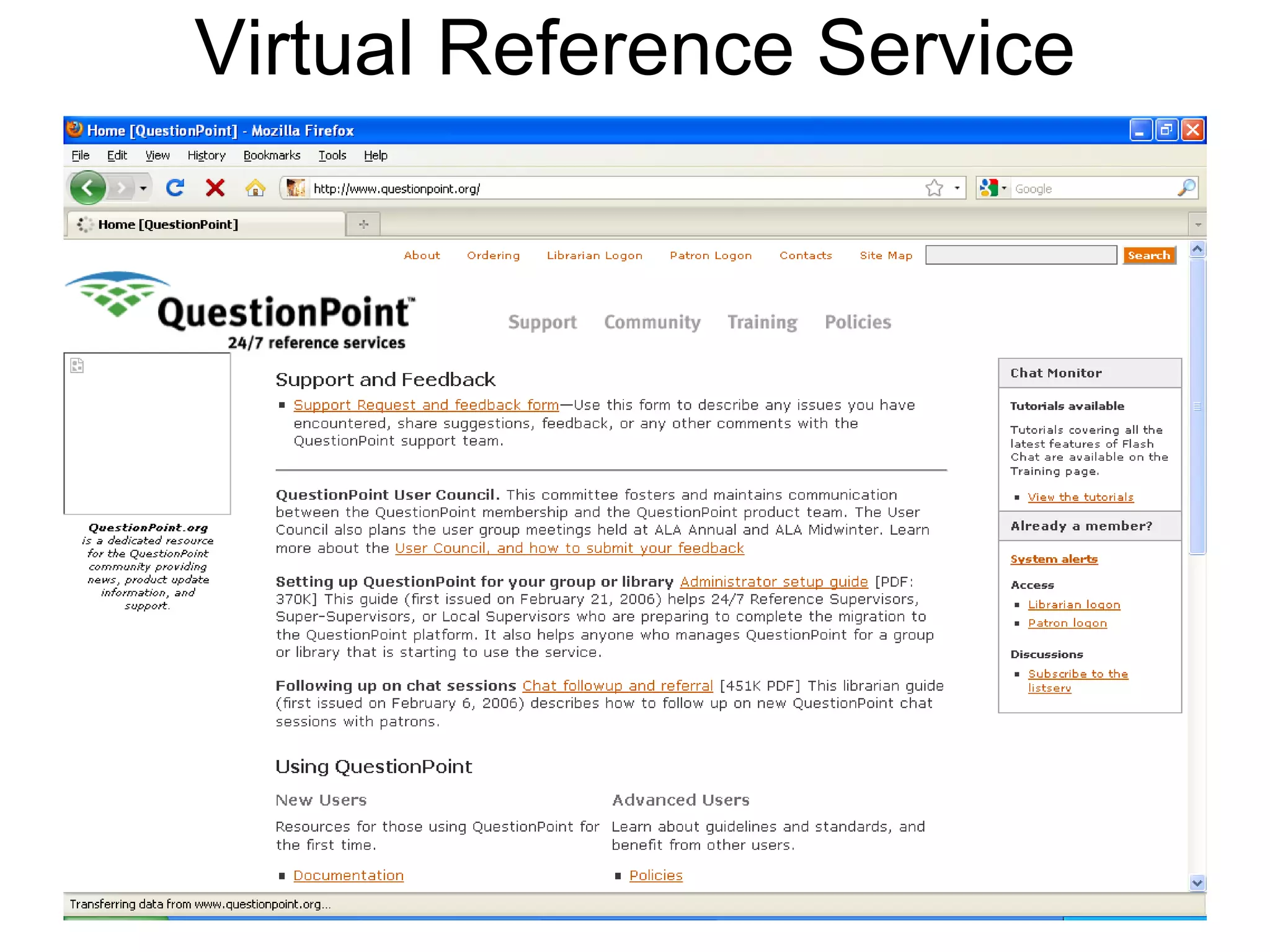Open the Edit menu
Viewport: 1270px width, 952px height.
tap(117, 156)
